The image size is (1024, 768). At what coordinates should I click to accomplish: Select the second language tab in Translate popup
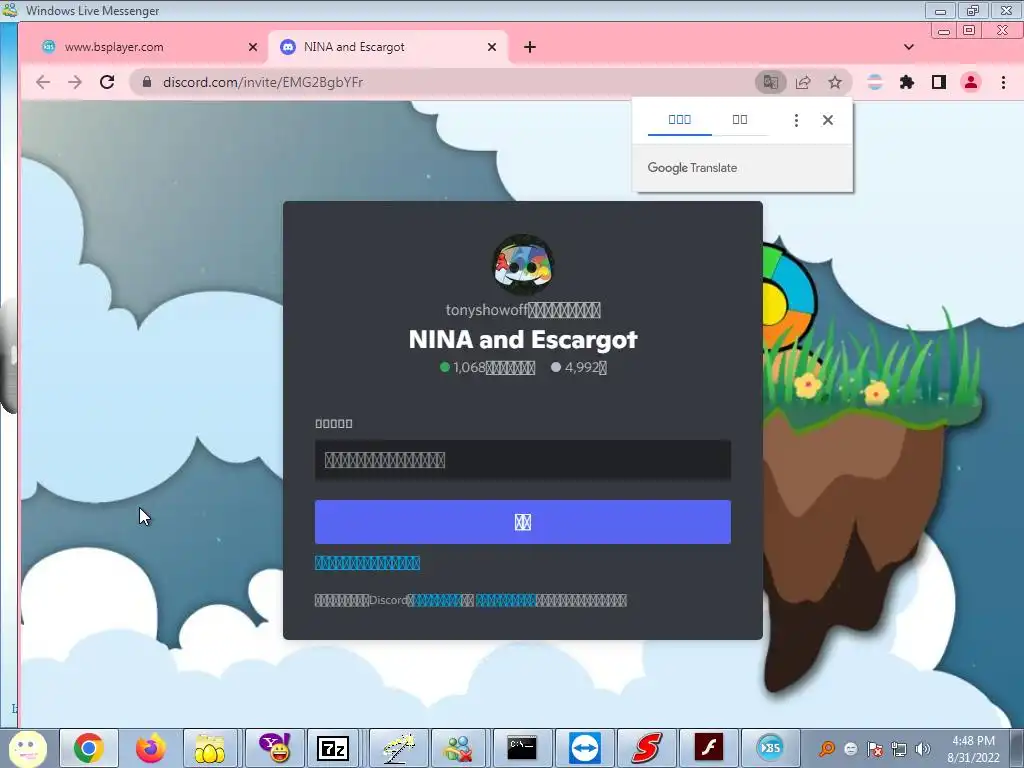point(740,120)
